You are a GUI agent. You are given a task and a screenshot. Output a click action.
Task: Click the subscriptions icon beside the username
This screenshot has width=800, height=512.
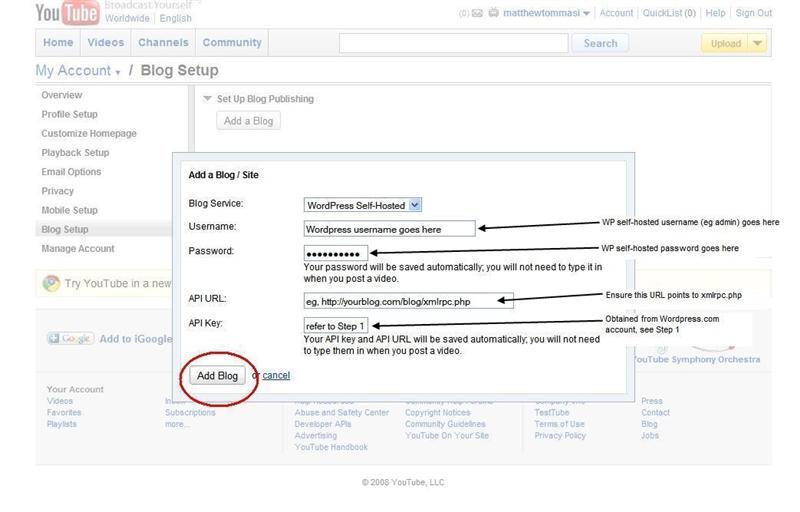coord(493,14)
